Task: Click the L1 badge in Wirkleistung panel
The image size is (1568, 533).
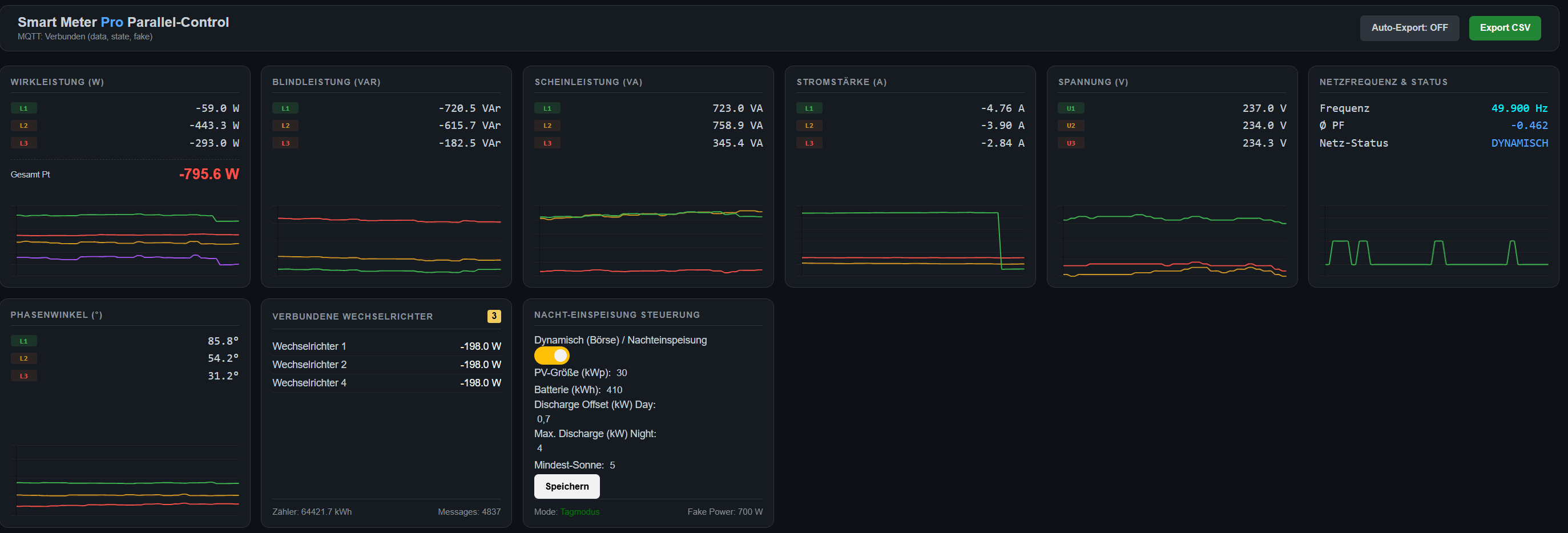Action: click(x=24, y=108)
